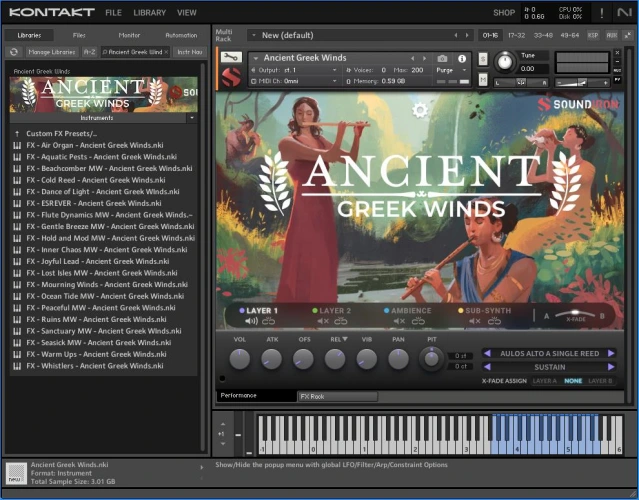The height and width of the screenshot is (500, 639).
Task: Click the Manage Libraries button
Action: click(x=52, y=51)
